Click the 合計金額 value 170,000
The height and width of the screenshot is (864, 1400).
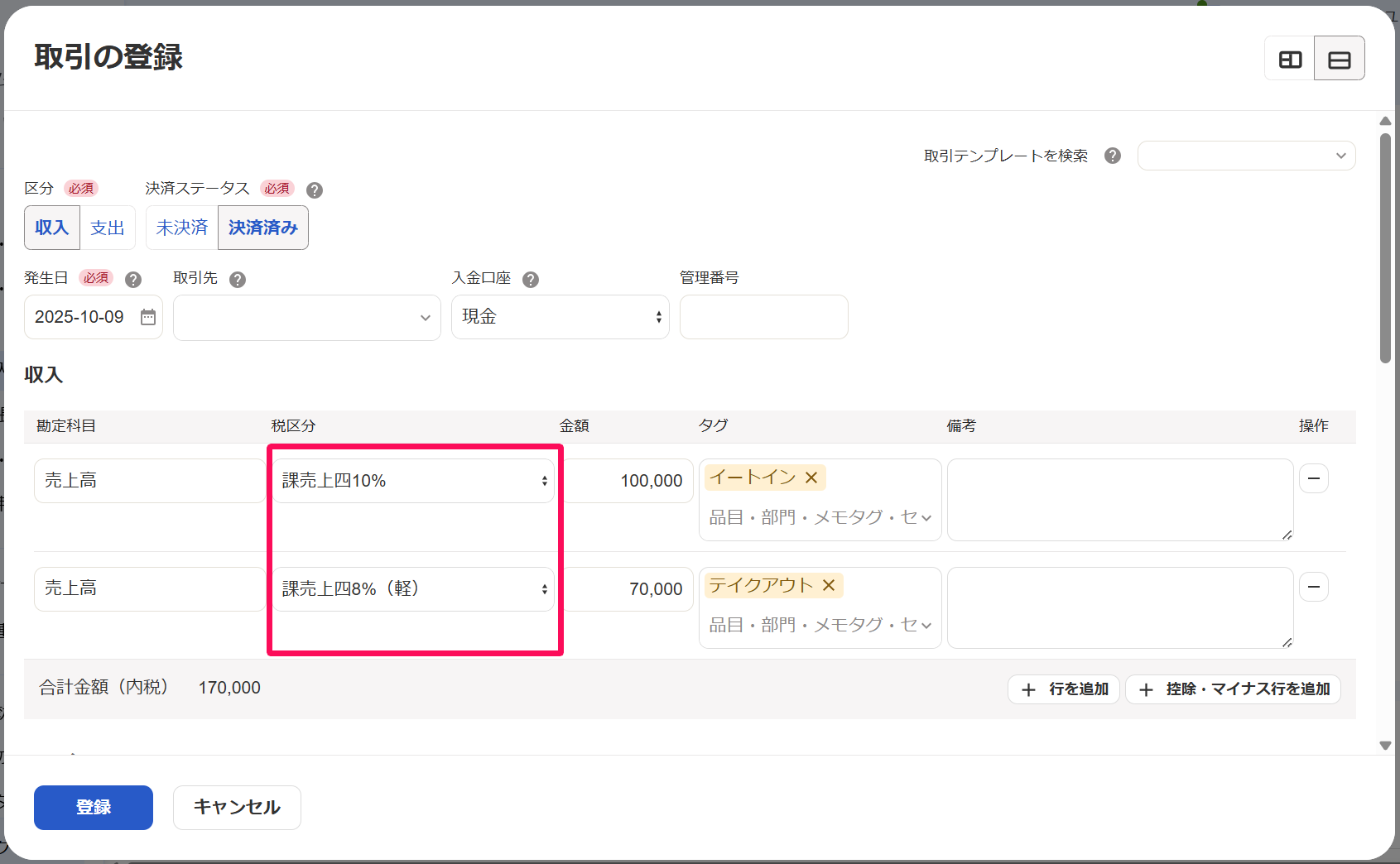pos(229,688)
